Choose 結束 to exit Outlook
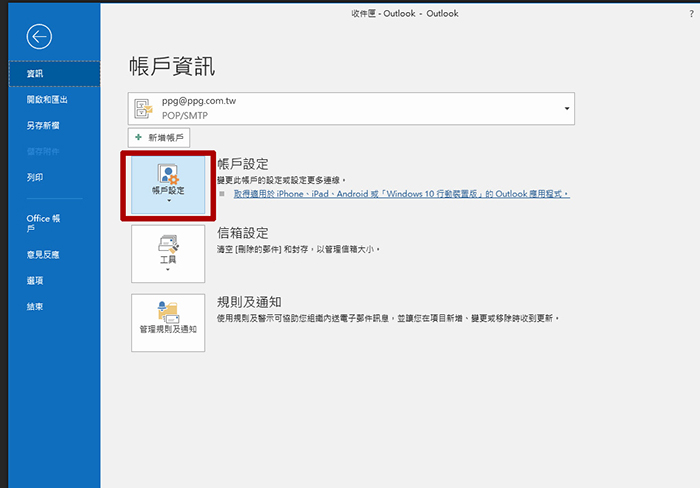Image resolution: width=700 pixels, height=488 pixels. click(35, 307)
